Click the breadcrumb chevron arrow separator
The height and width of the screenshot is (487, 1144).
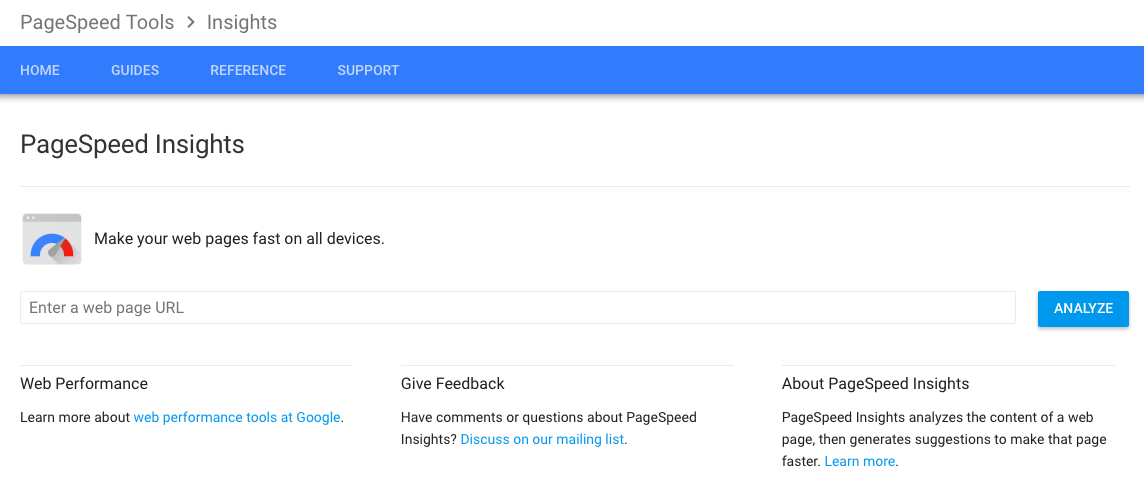[190, 23]
